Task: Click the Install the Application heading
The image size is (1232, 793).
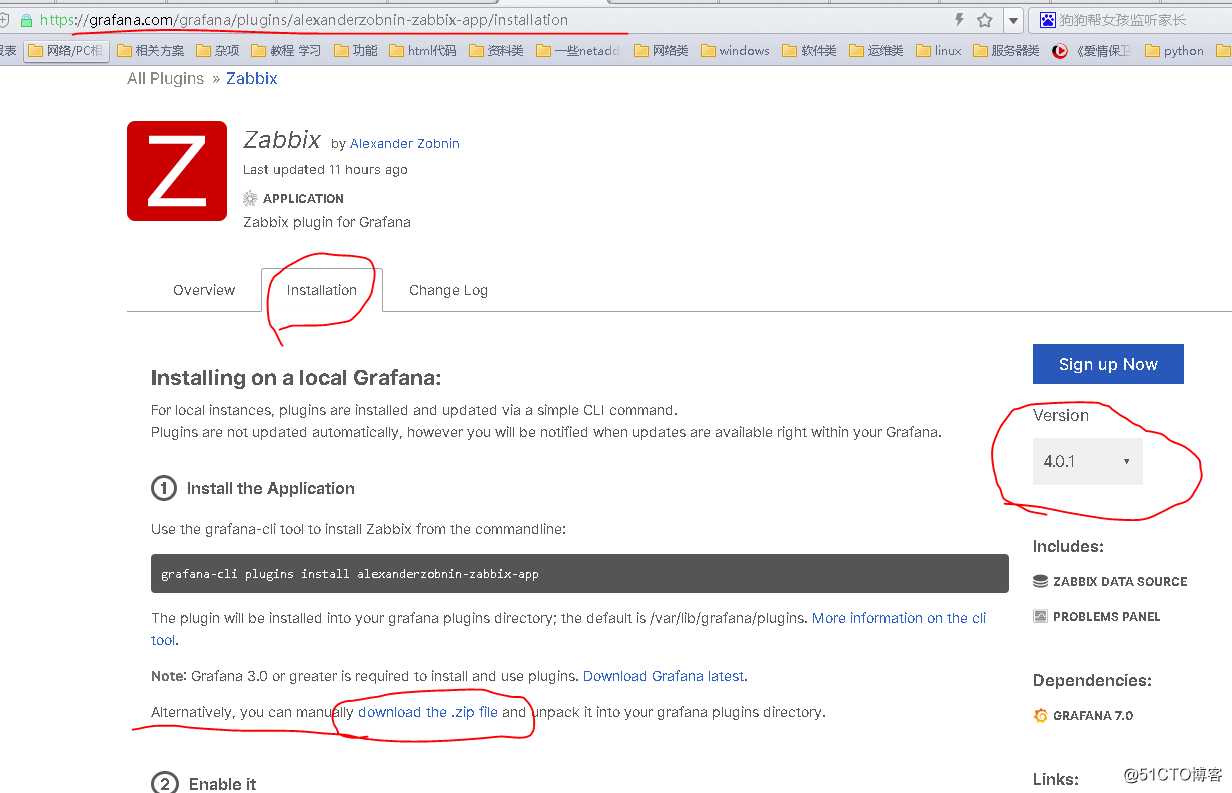Action: 271,488
